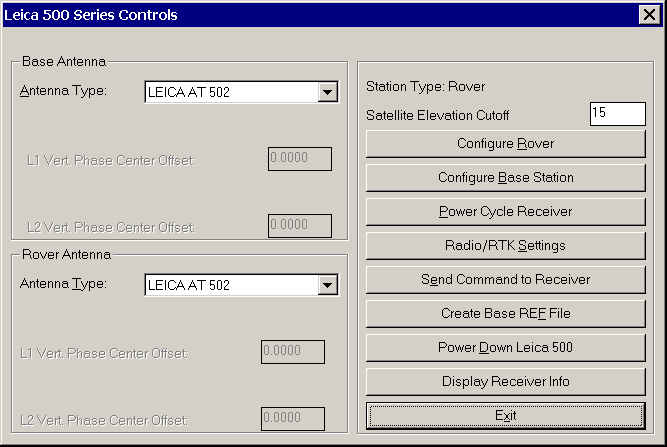
Task: Expand the Rover Antenna Type dropdown
Action: pyautogui.click(x=326, y=285)
